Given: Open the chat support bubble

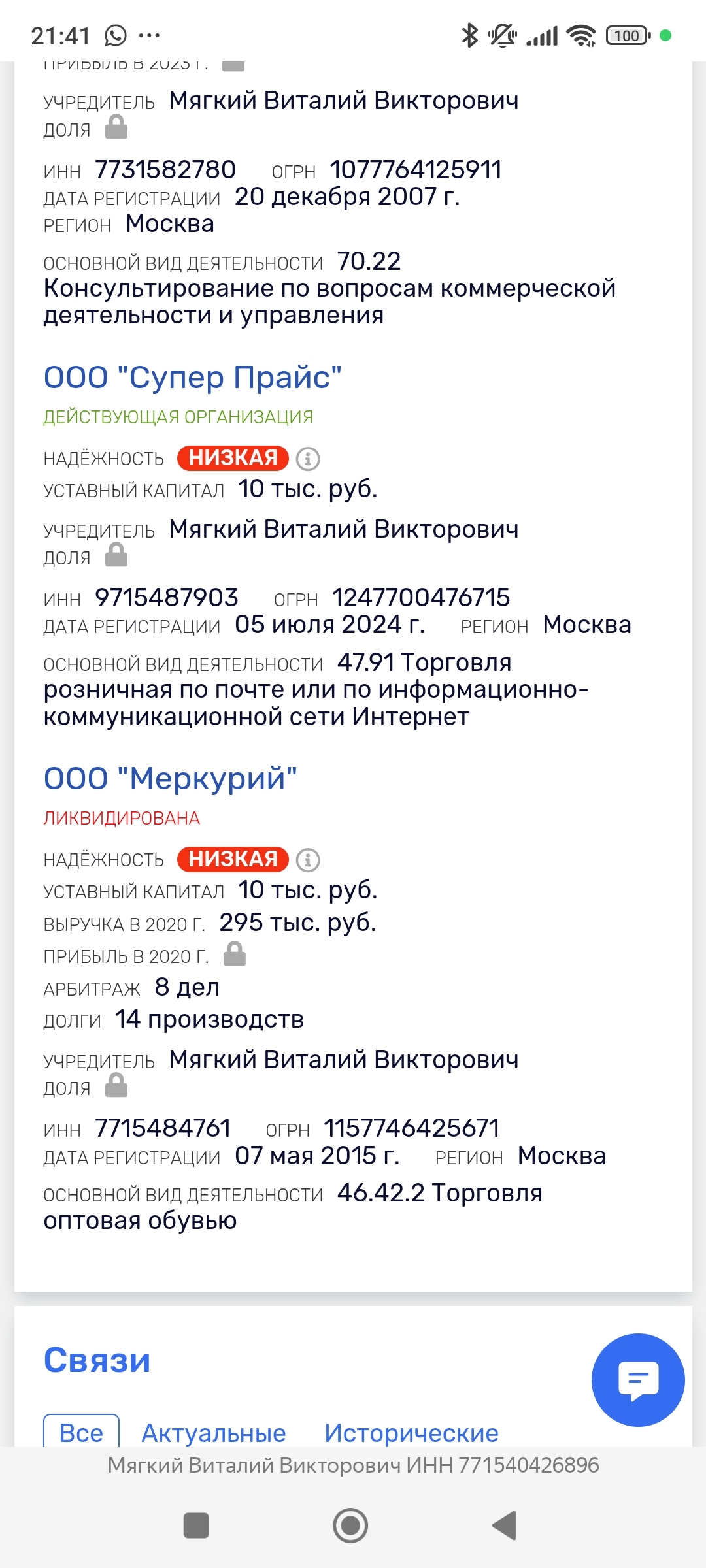Looking at the screenshot, I should (637, 1379).
